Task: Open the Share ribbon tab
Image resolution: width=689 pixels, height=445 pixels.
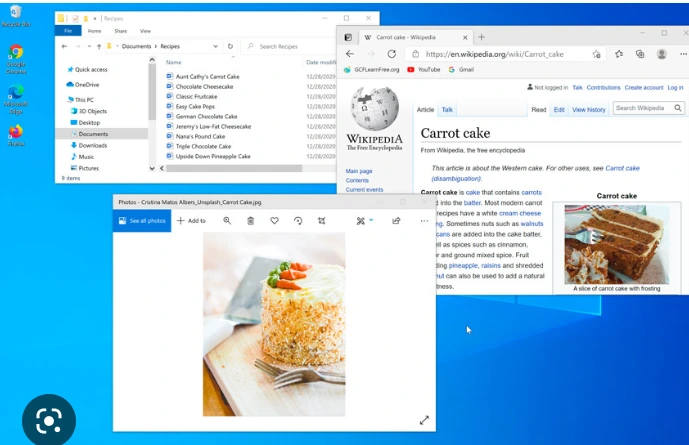Action: tap(121, 31)
